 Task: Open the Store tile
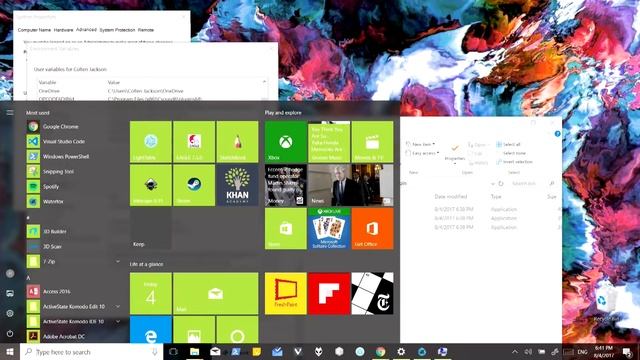pos(285,229)
